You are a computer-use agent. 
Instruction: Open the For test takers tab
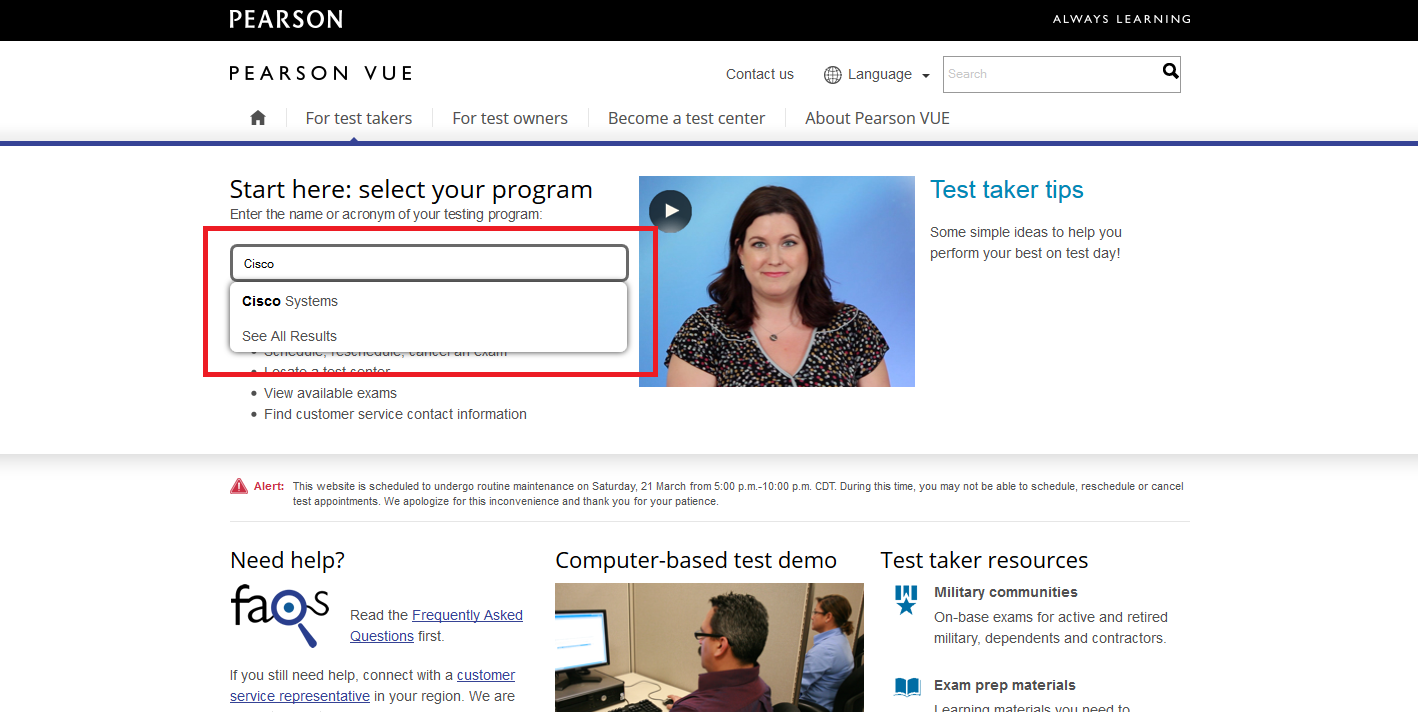359,118
